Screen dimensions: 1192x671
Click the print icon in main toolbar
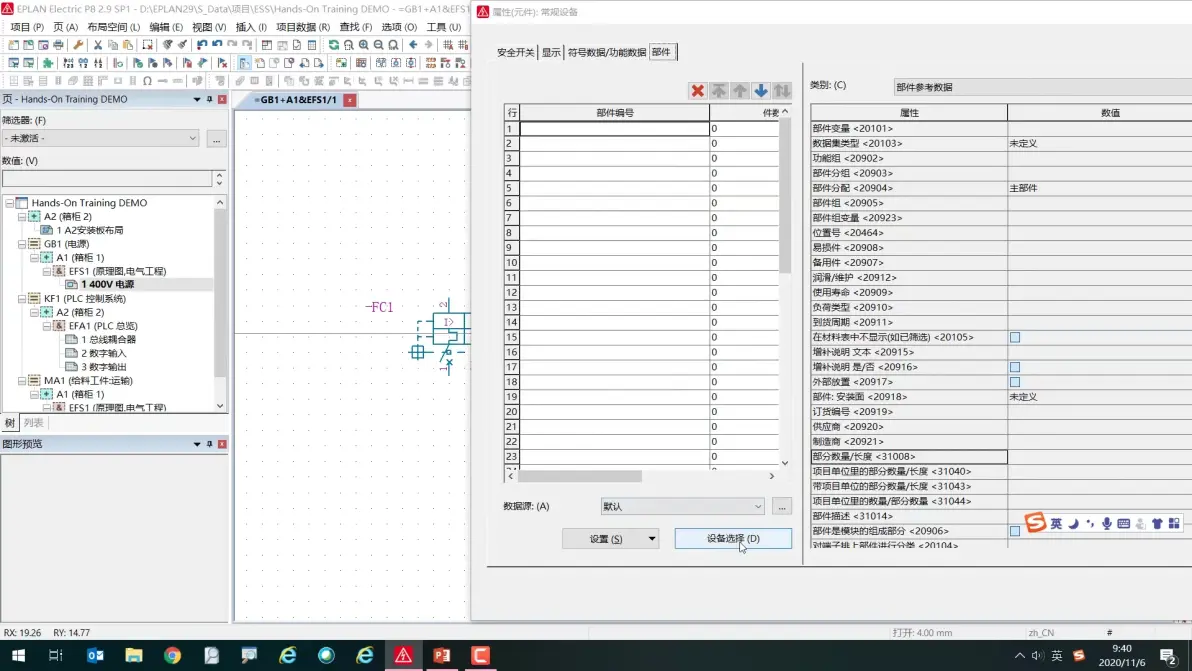coord(58,45)
